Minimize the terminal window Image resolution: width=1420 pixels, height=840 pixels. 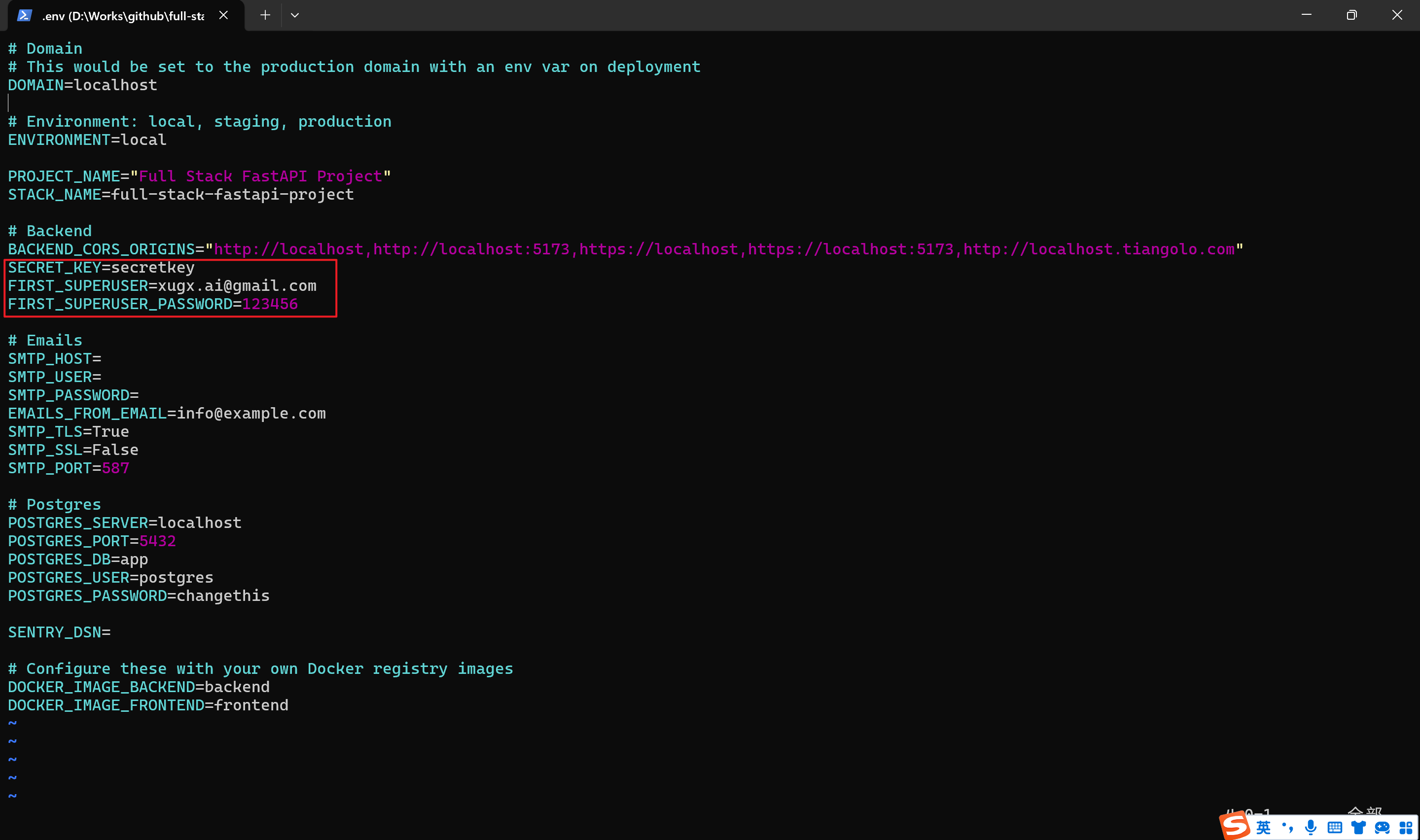click(1306, 15)
